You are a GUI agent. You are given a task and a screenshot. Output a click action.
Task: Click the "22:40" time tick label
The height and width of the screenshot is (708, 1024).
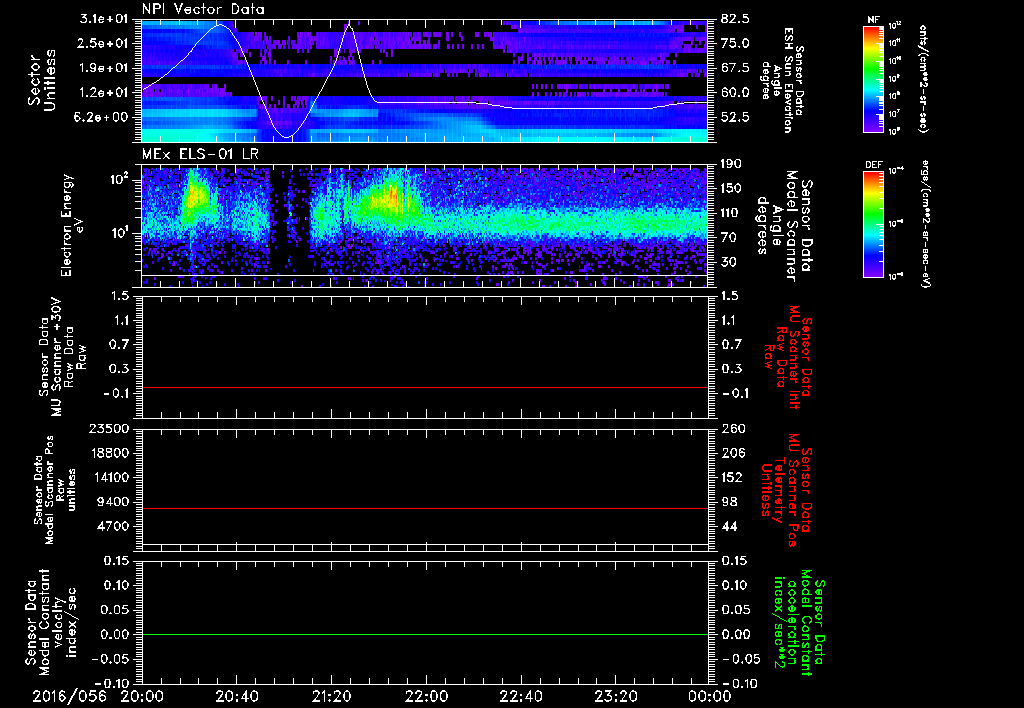pos(520,696)
